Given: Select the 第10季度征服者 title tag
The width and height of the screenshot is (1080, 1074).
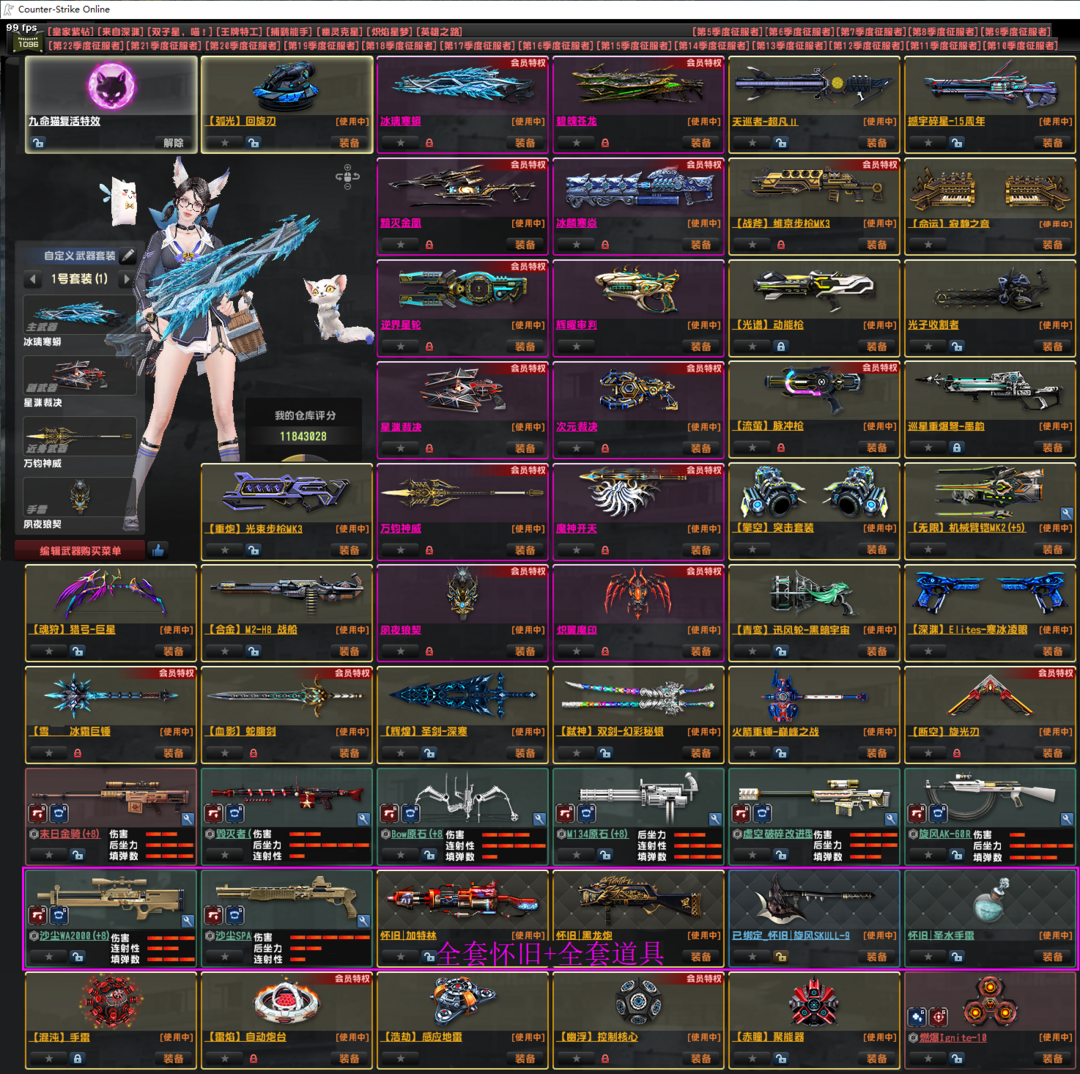Looking at the screenshot, I should 1020,45.
